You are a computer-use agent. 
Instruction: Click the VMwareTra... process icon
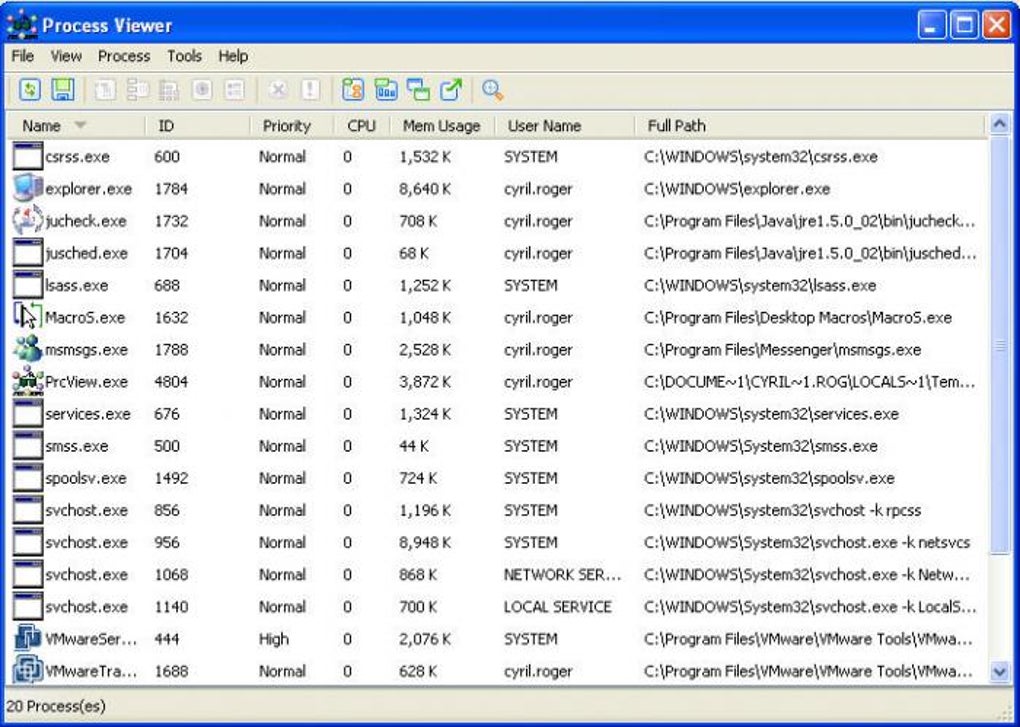[x=28, y=670]
